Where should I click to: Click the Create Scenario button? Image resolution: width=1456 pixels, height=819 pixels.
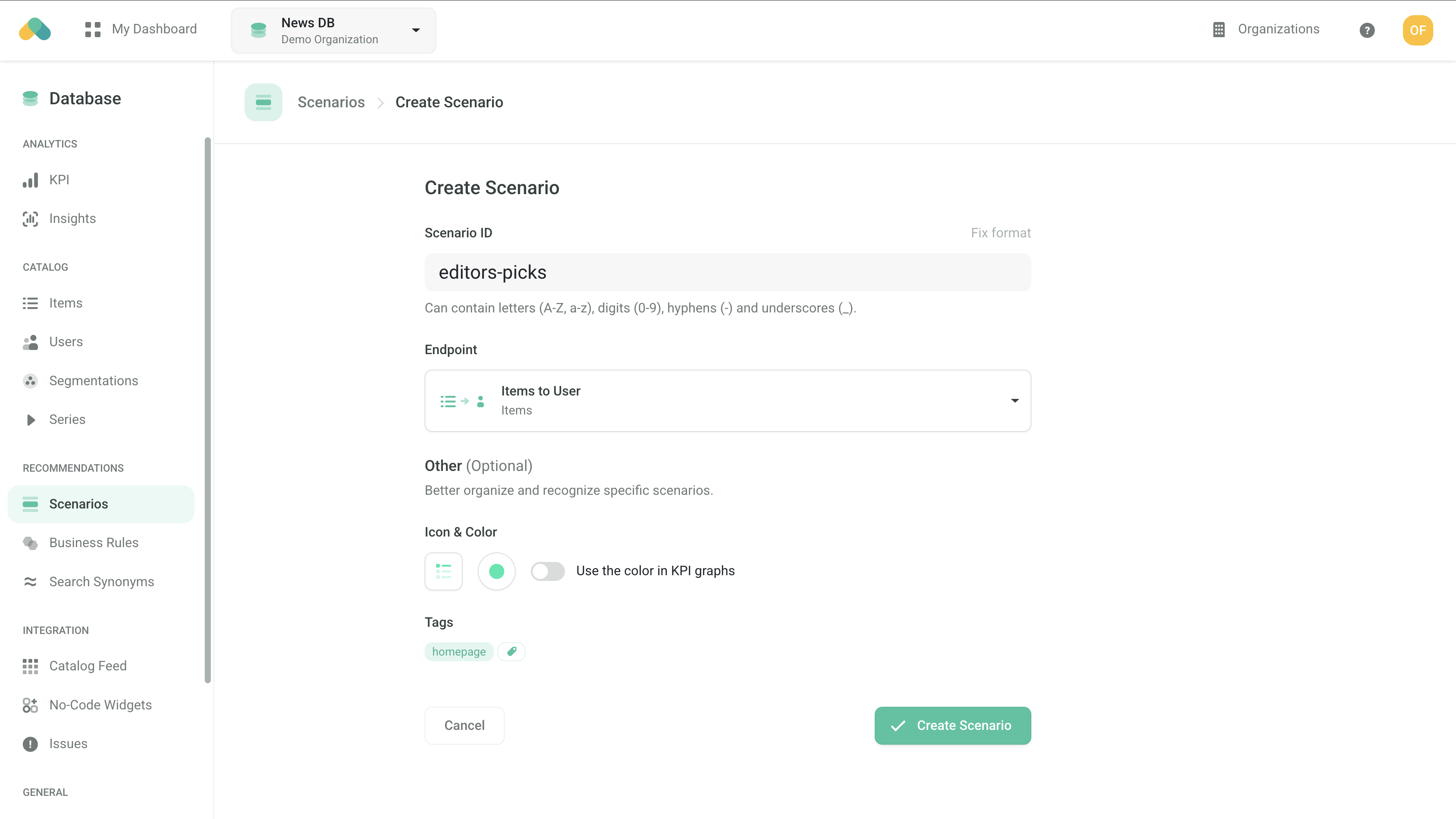point(953,726)
